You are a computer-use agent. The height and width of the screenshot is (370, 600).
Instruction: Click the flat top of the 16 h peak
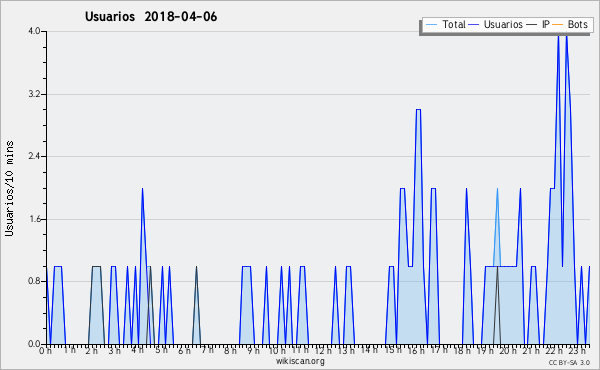pos(418,110)
